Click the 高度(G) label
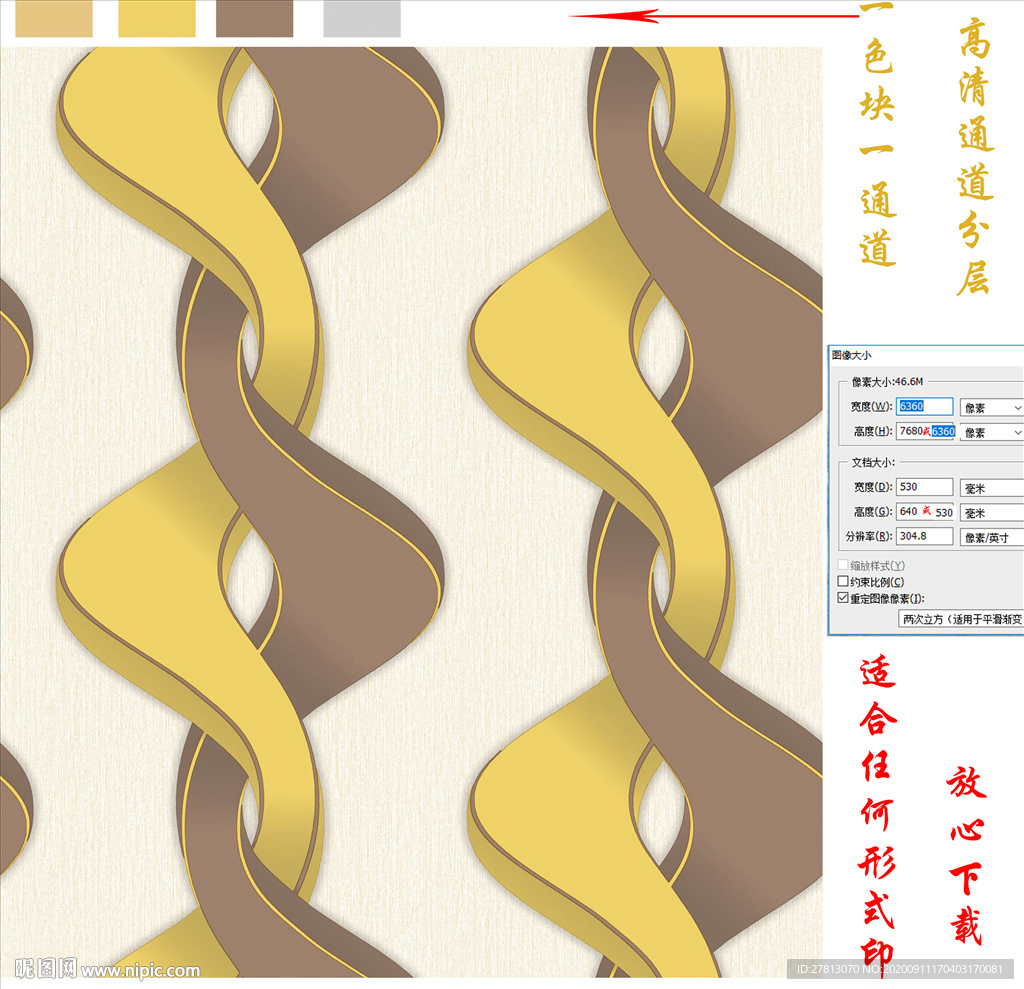 coord(872,511)
